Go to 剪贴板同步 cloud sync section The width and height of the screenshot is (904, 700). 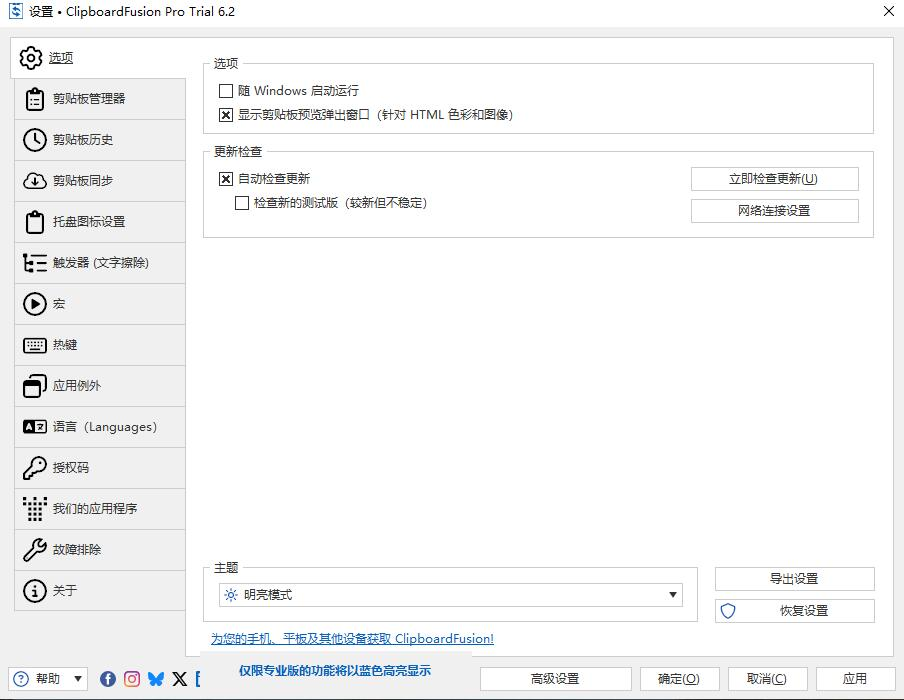98,181
